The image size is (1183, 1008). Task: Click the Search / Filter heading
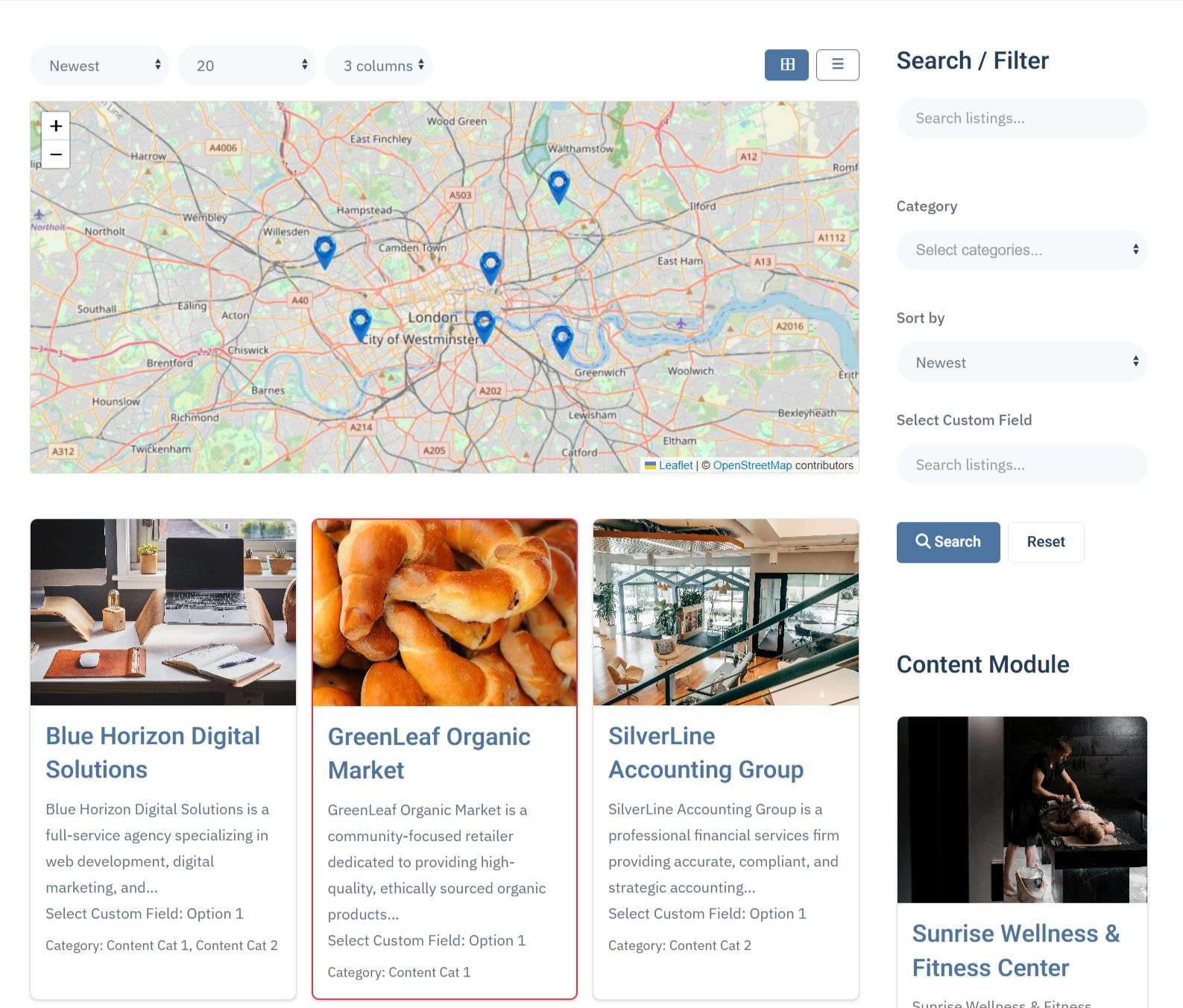coord(972,60)
